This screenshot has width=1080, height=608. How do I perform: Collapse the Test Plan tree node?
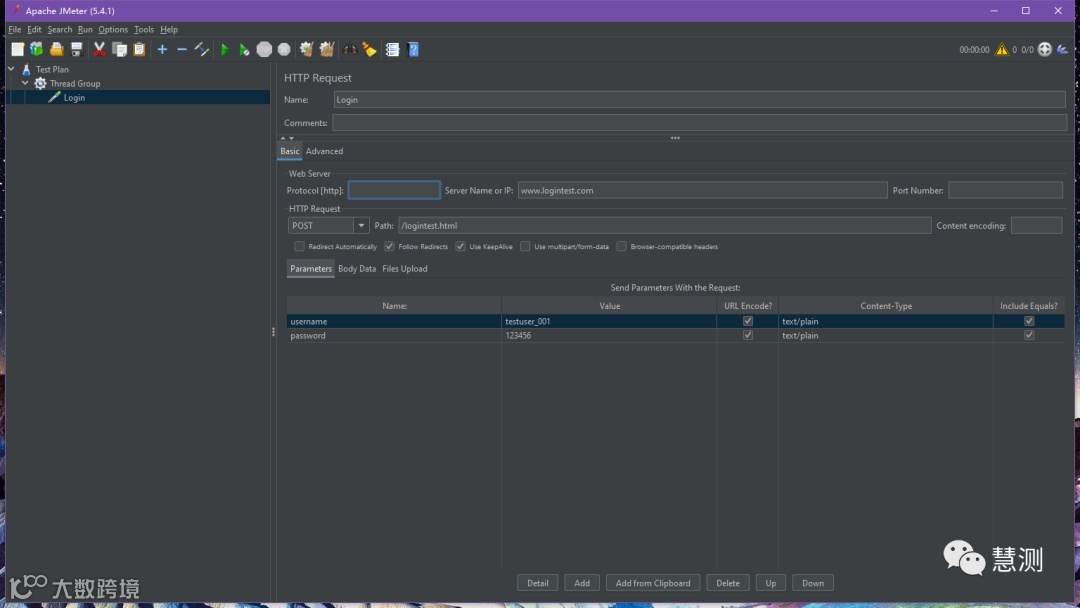[12, 69]
